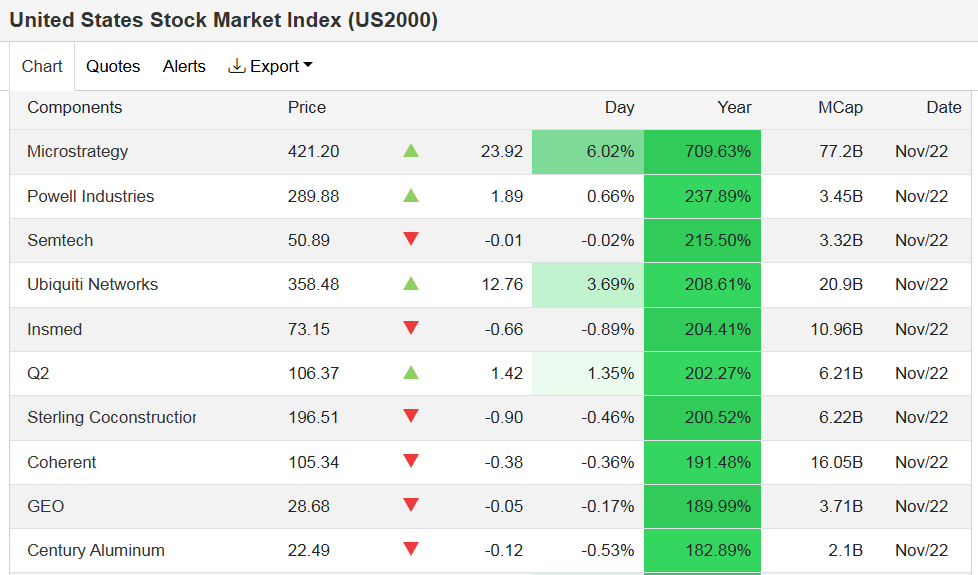This screenshot has height=575, width=978.
Task: Click the green up arrow next to Q2
Action: pos(411,373)
